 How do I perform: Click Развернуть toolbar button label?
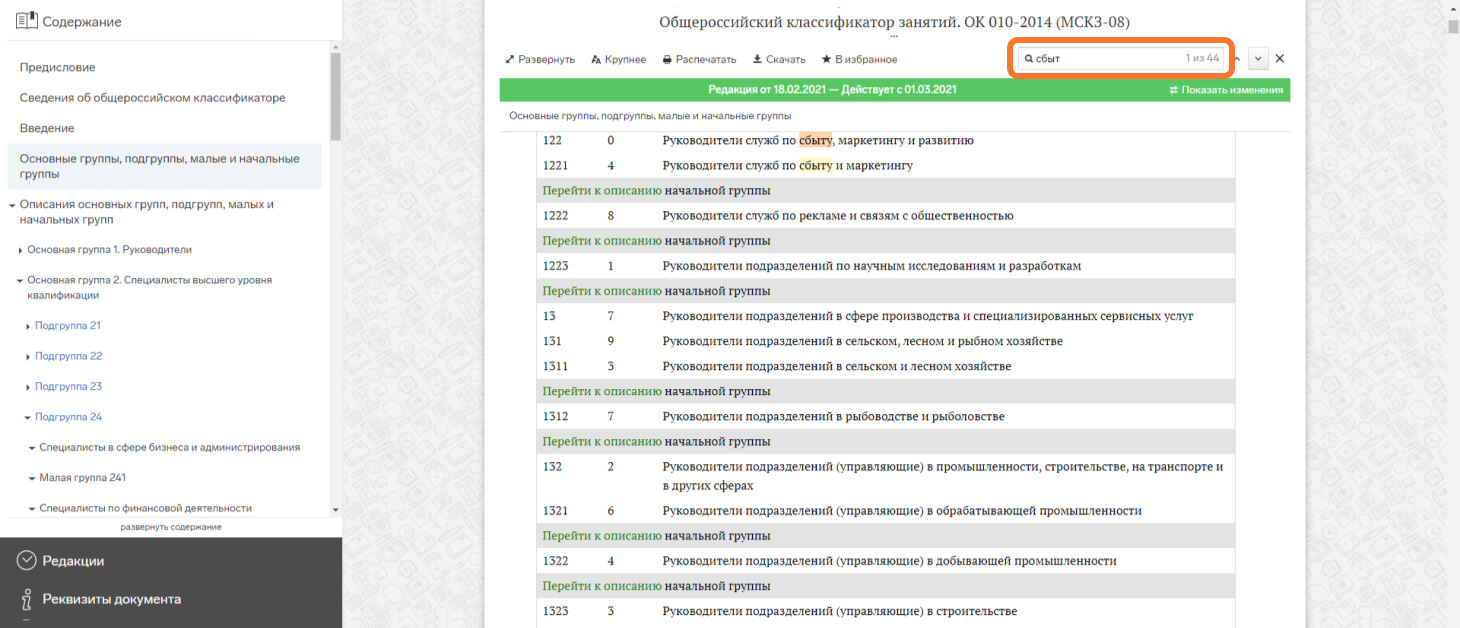pyautogui.click(x=547, y=59)
